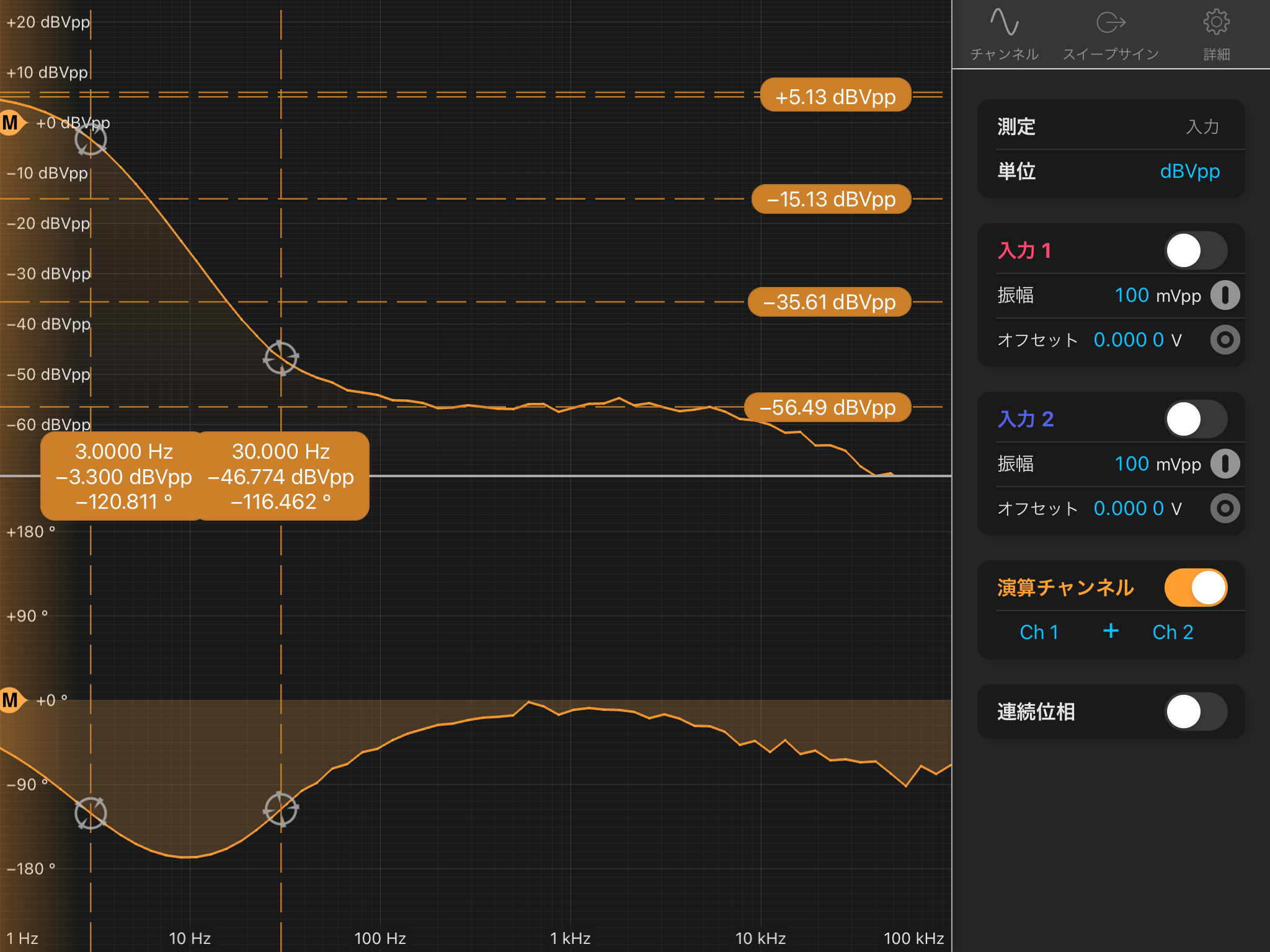
Task: Click the +180 ° phase axis label
Action: [30, 532]
